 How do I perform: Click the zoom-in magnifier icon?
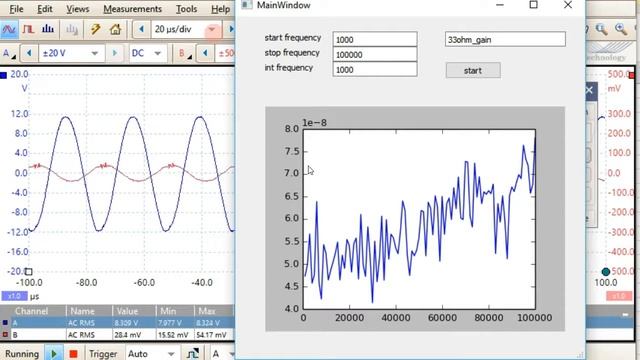(x=621, y=29)
